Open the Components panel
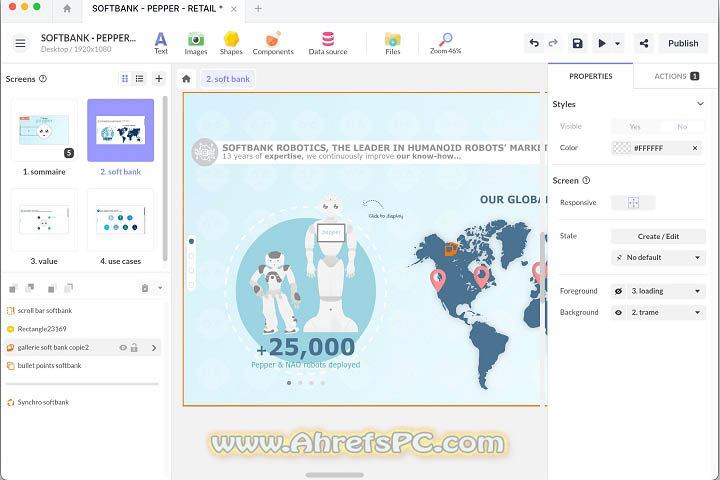 click(x=273, y=43)
